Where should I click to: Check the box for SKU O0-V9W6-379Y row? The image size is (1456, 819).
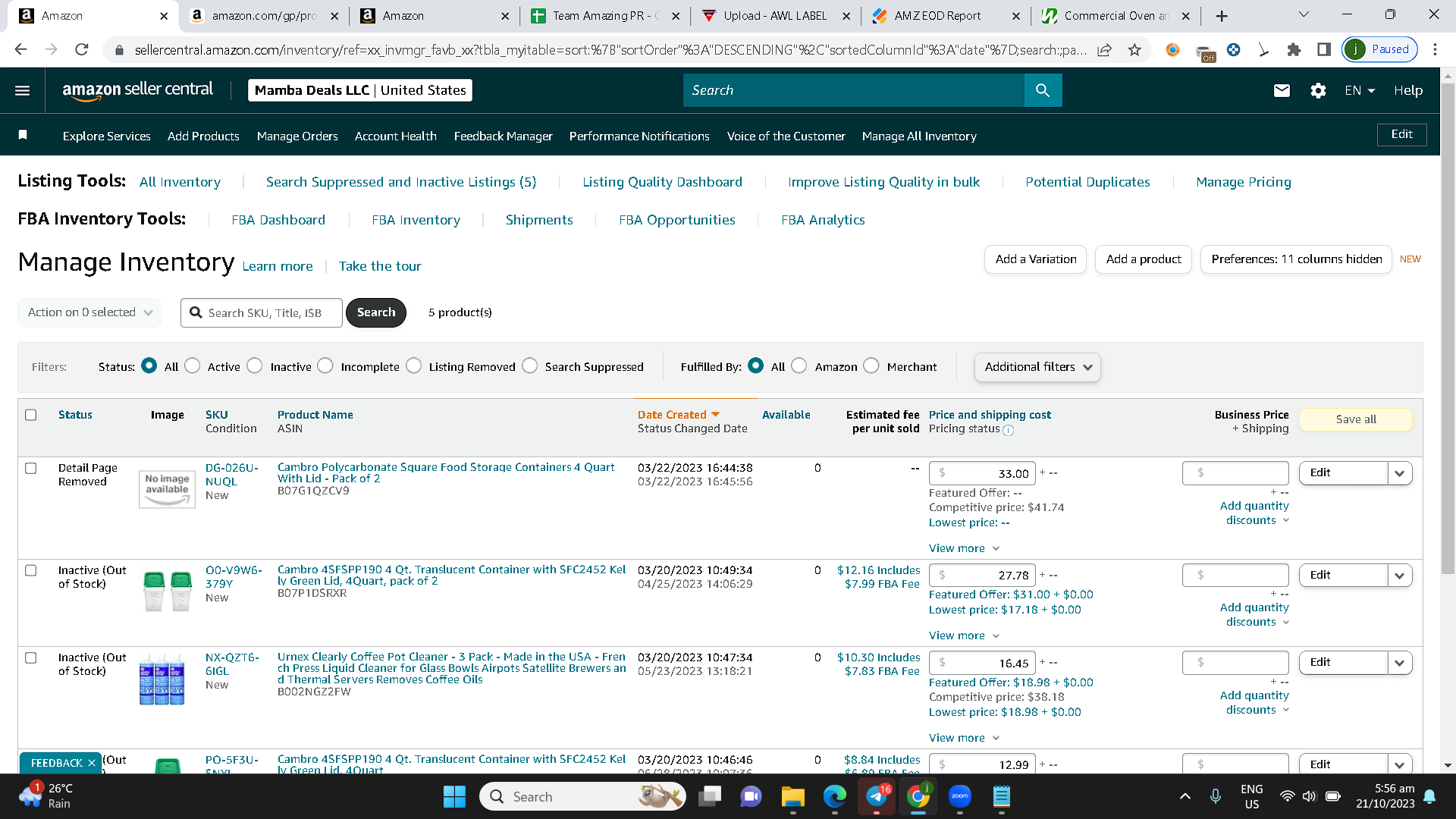coord(31,570)
